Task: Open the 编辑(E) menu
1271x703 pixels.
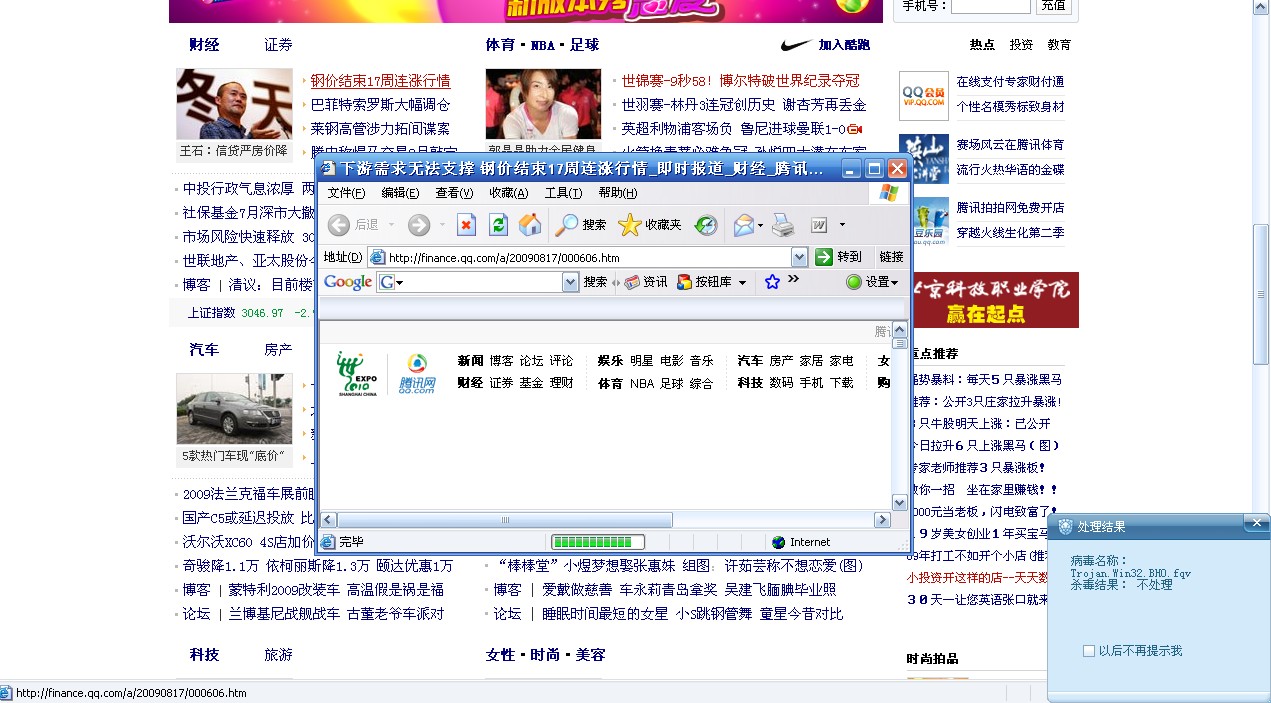Action: (400, 193)
